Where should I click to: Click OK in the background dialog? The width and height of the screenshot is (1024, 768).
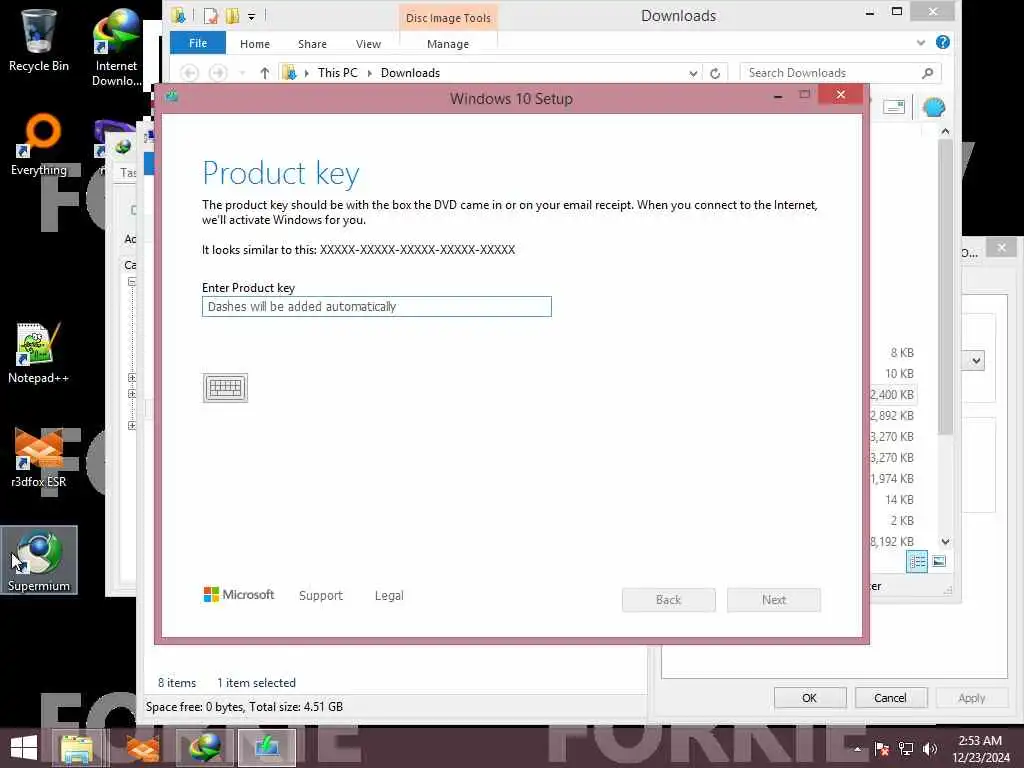click(810, 697)
